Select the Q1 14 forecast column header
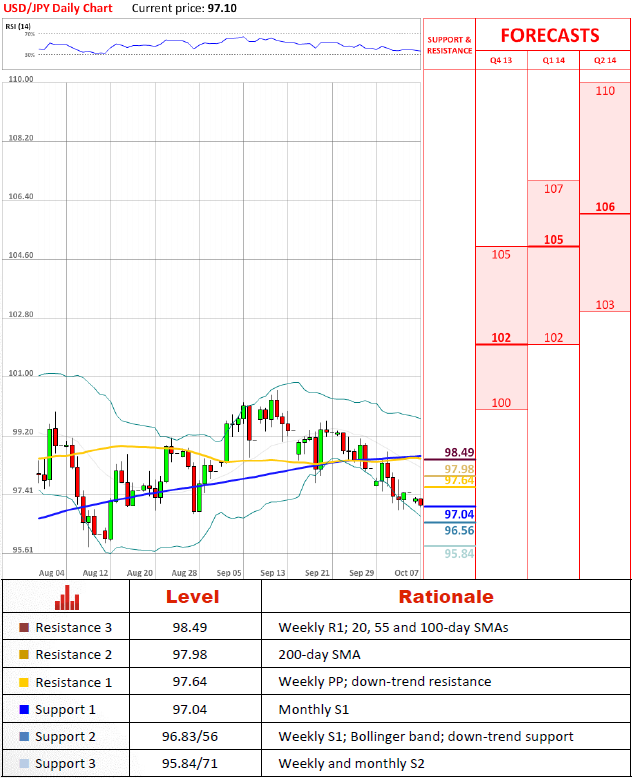The image size is (632, 778). pos(554,60)
